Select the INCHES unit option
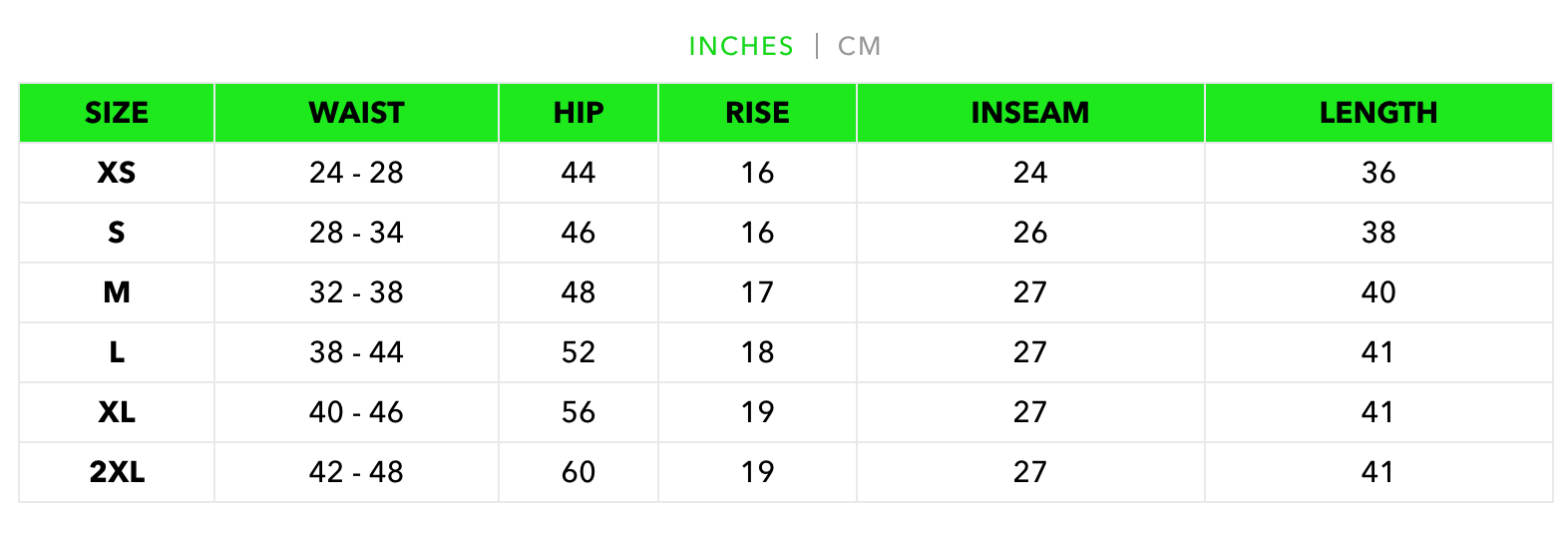 [x=741, y=46]
